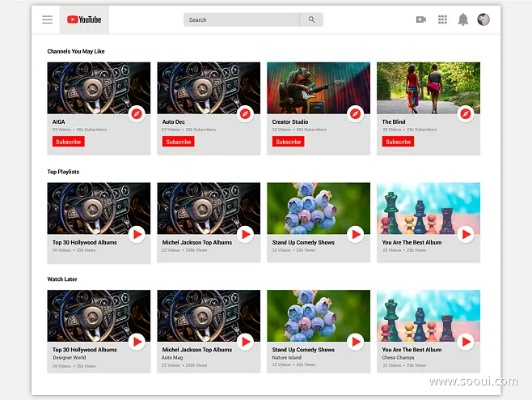Open the create video camera icon
Screen dimensions: 532x400
pyautogui.click(x=421, y=20)
